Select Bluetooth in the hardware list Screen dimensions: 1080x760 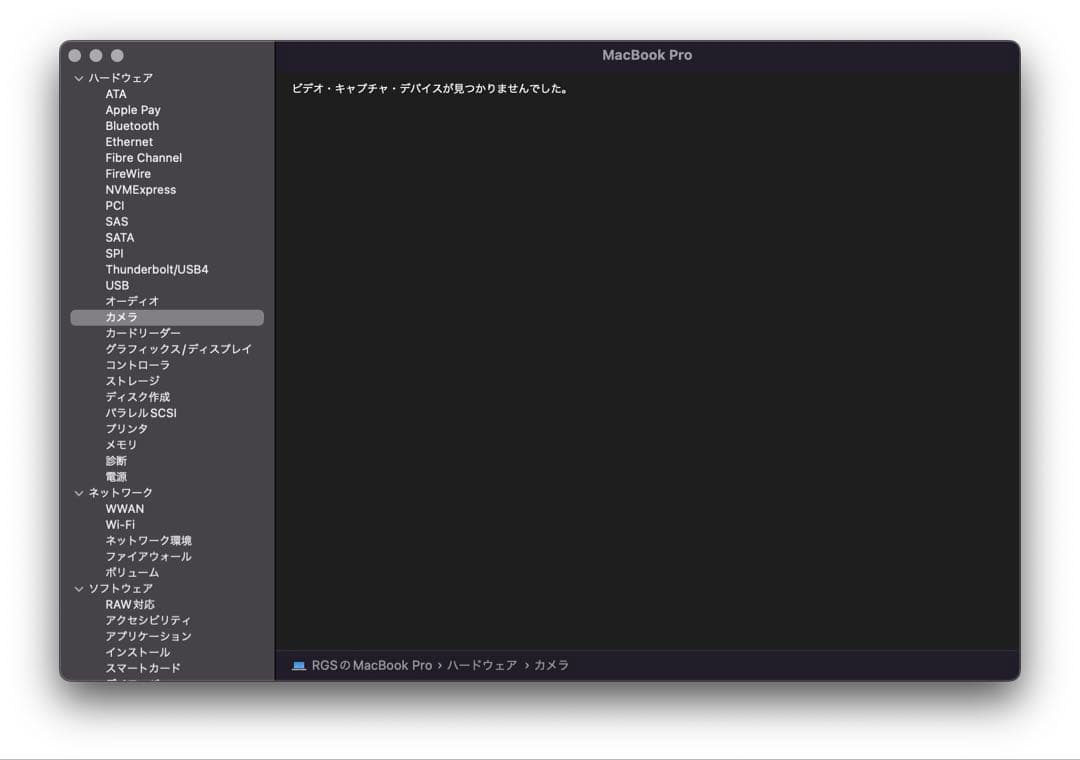(x=132, y=125)
